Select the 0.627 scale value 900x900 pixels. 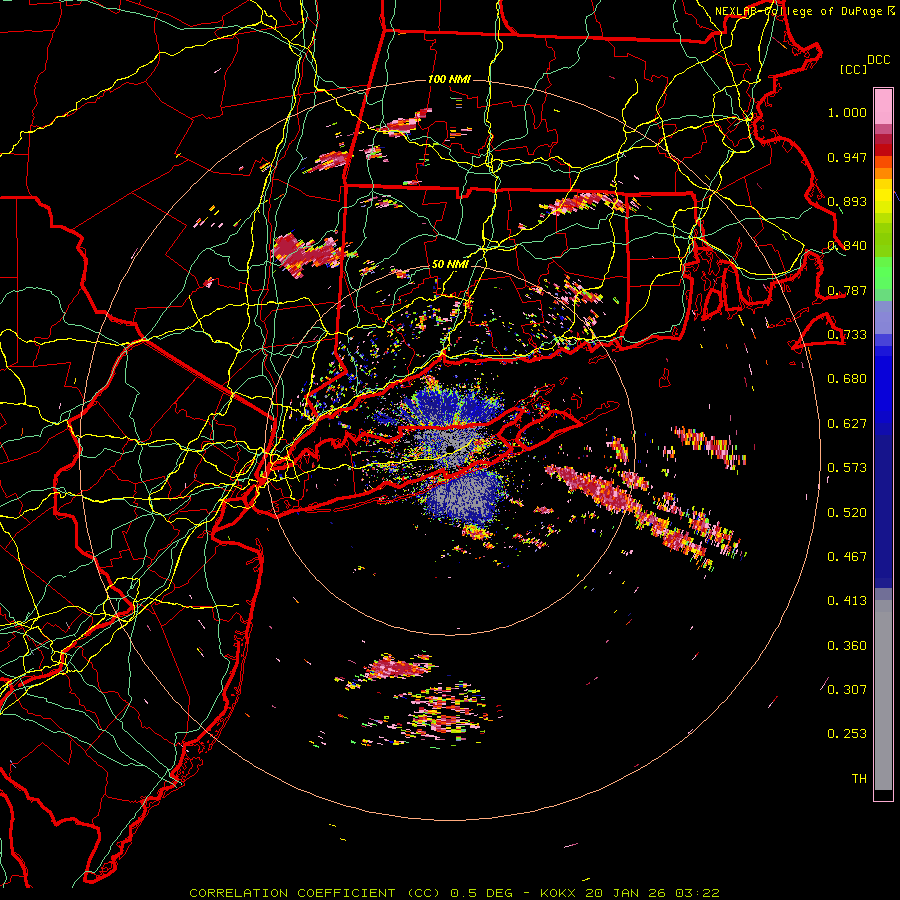(x=847, y=424)
